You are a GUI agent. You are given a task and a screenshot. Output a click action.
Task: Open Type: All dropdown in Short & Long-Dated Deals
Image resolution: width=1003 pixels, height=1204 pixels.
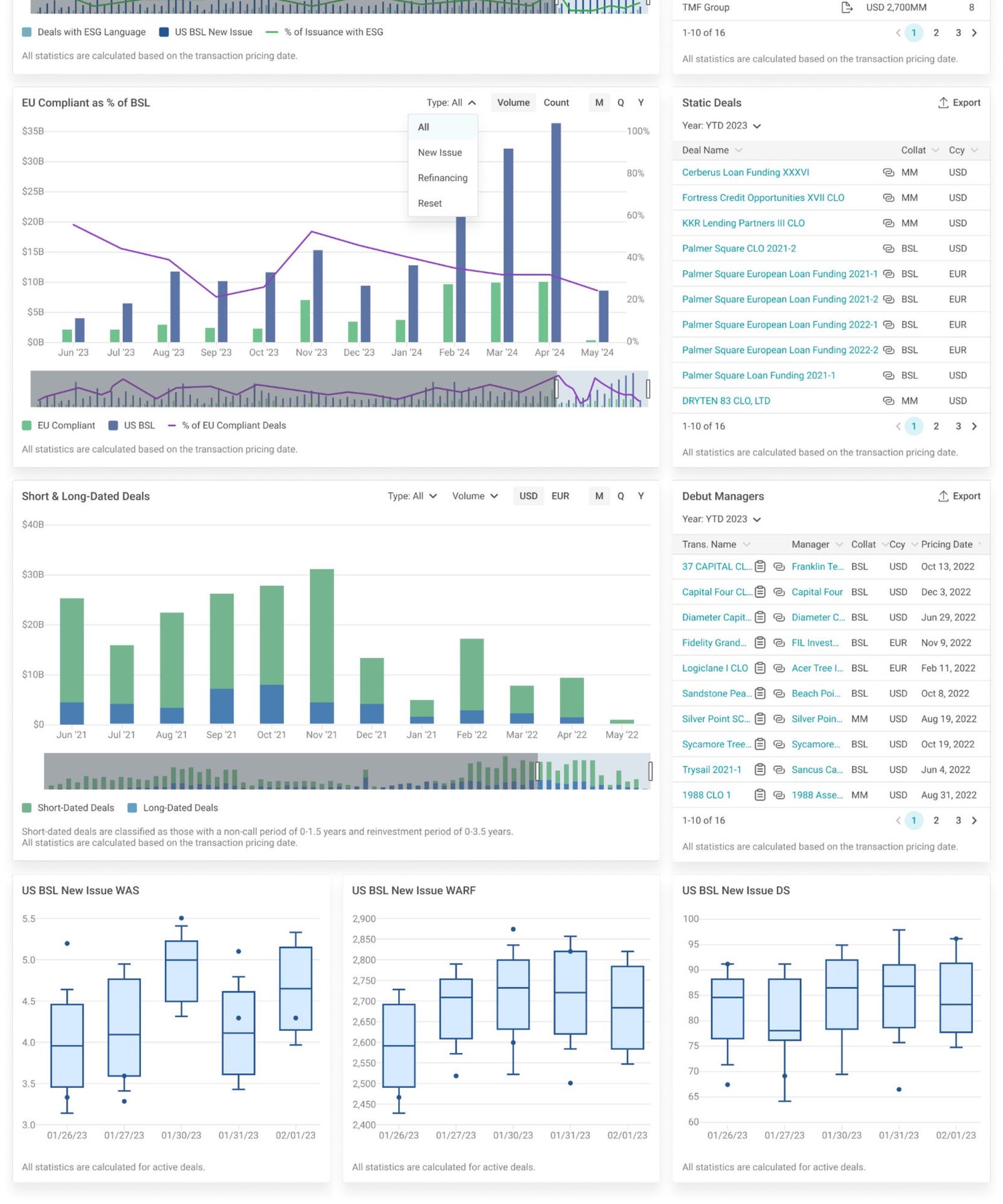click(x=412, y=496)
